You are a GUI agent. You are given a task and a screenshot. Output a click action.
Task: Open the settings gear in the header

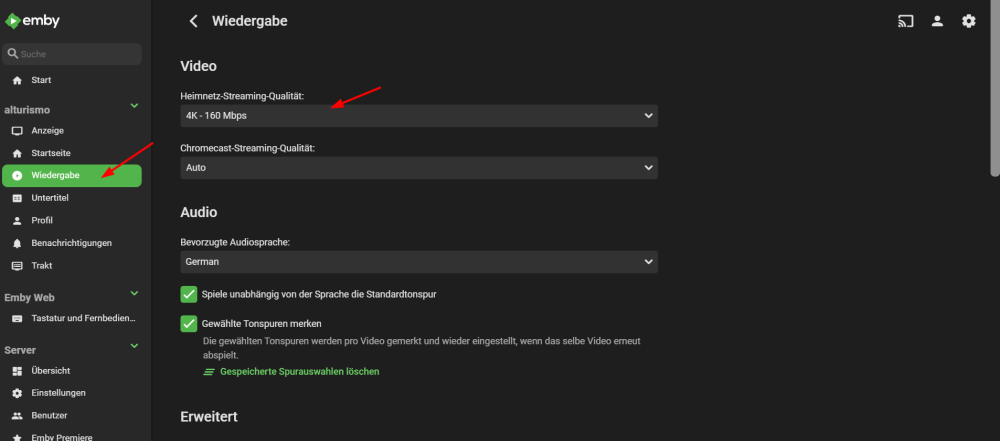click(969, 21)
